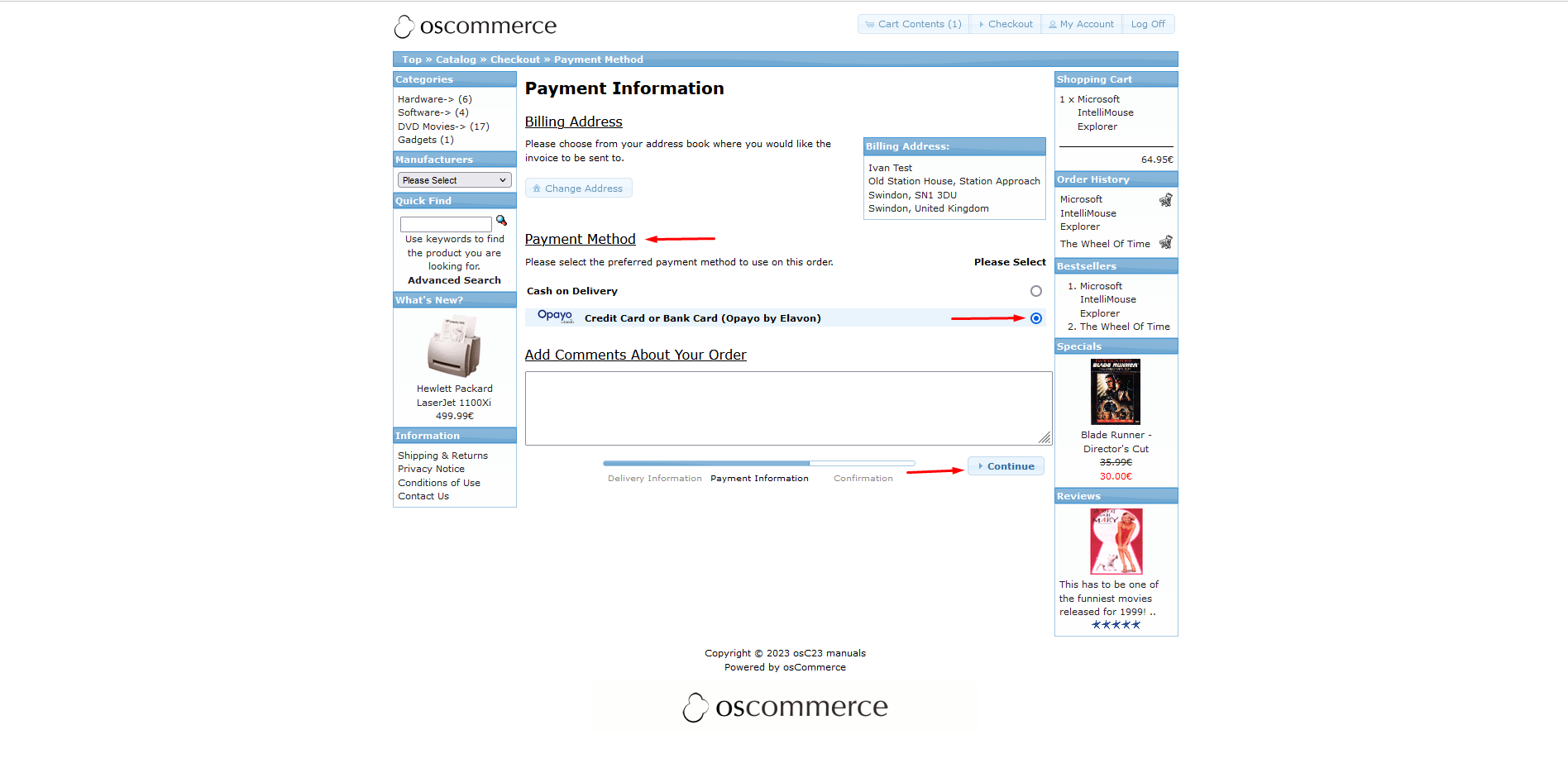
Task: Go to Top in breadcrumb trail
Action: 412,60
